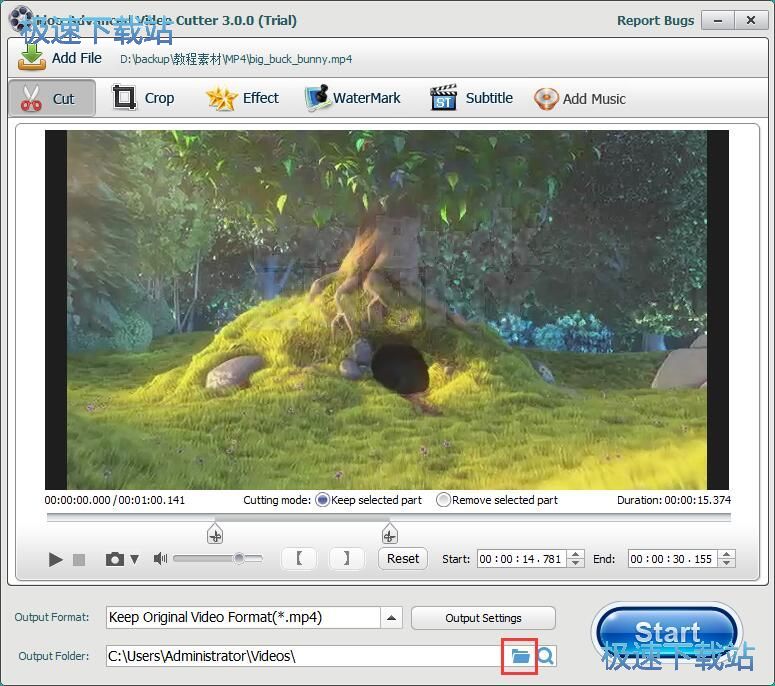Open the WaterMark tab
The image size is (775, 686).
[x=353, y=98]
